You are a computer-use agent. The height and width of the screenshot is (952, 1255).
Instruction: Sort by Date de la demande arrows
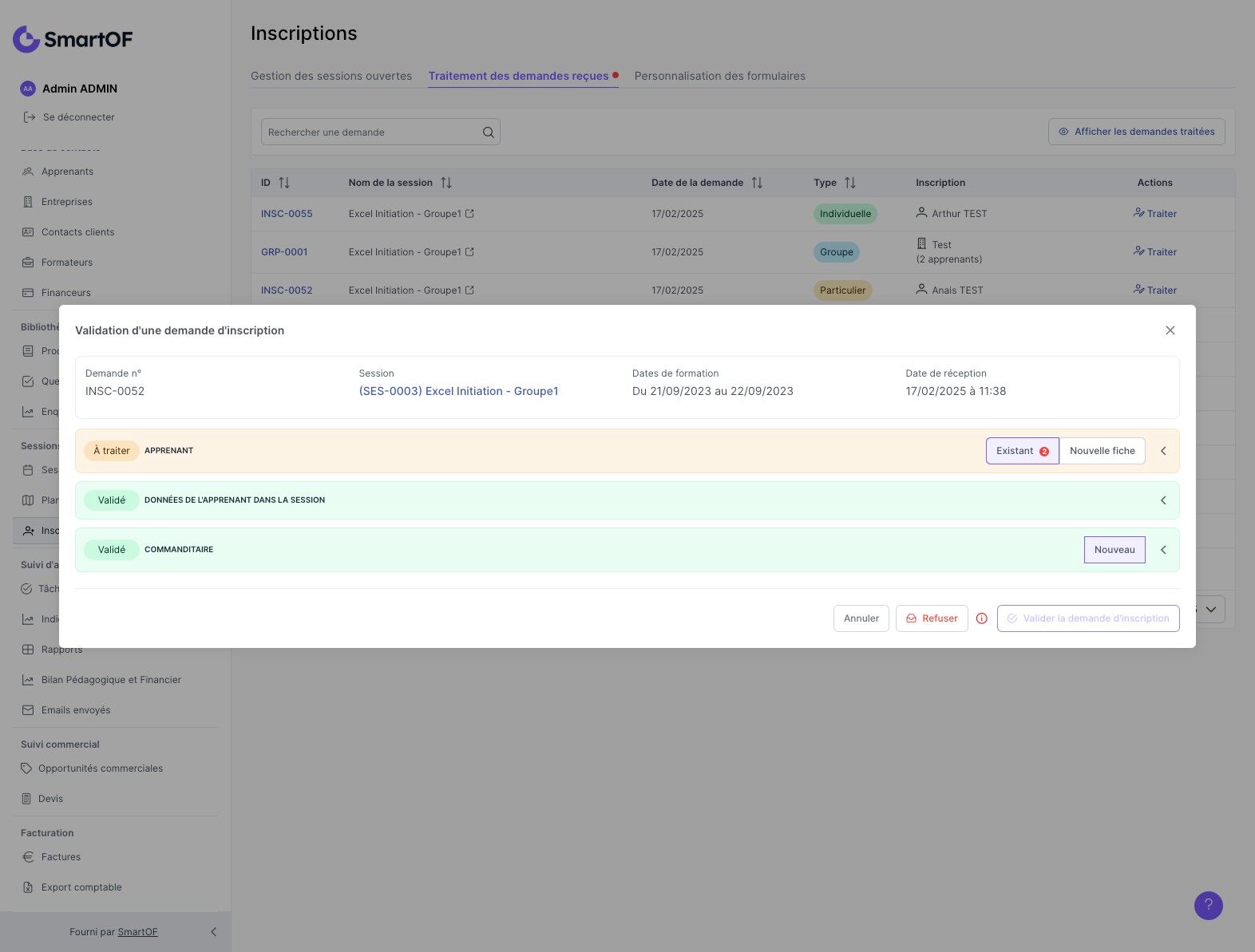[757, 183]
